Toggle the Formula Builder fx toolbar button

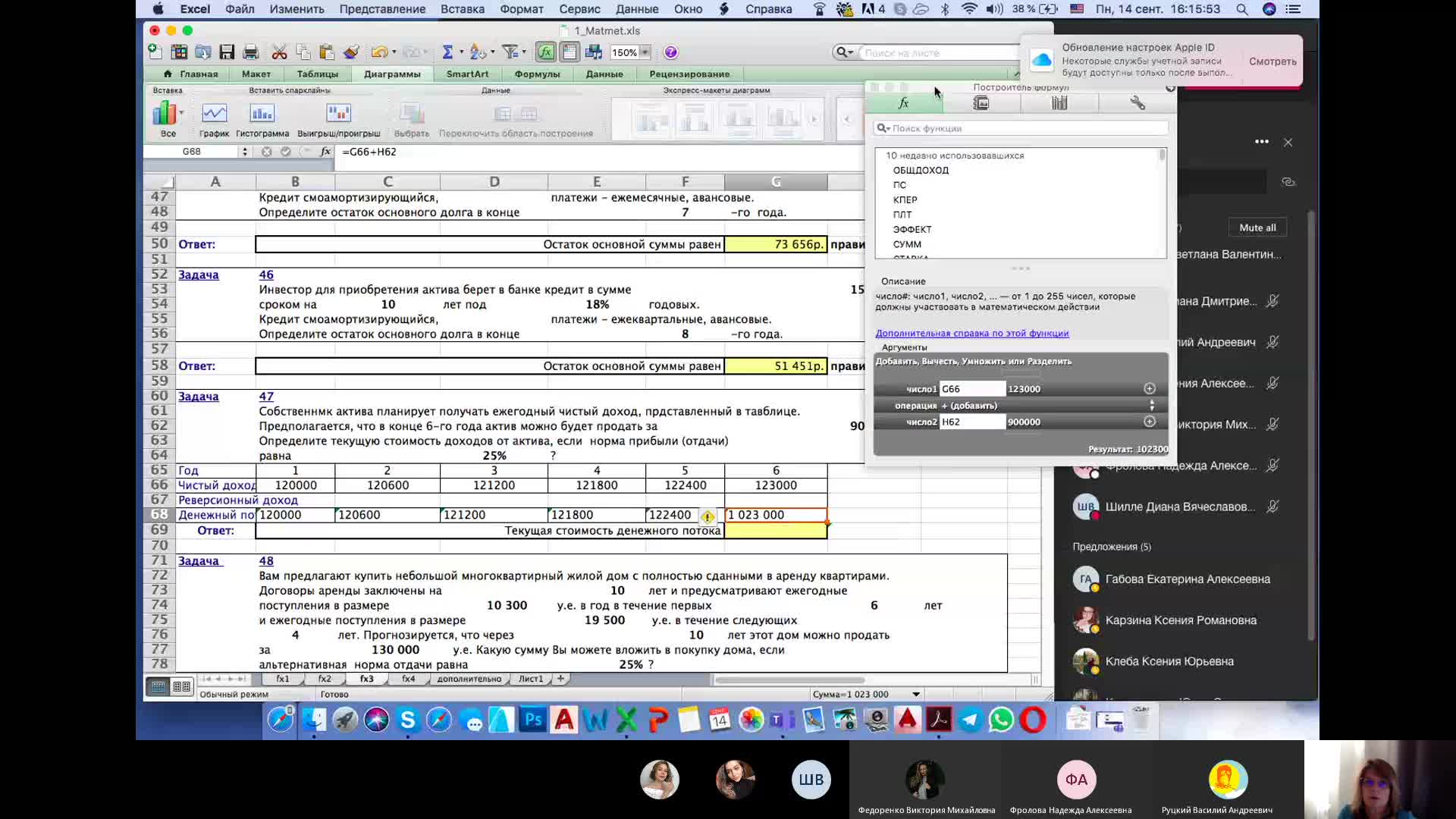click(546, 52)
